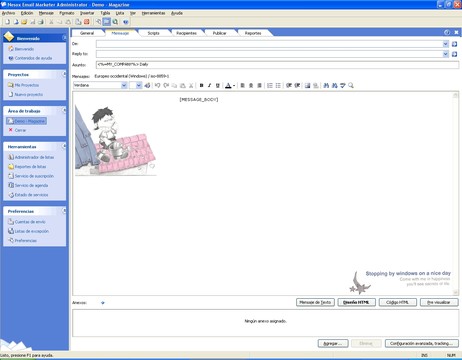Open the Herramientas menu
Viewport: 462px width, 360px height.
click(x=153, y=13)
